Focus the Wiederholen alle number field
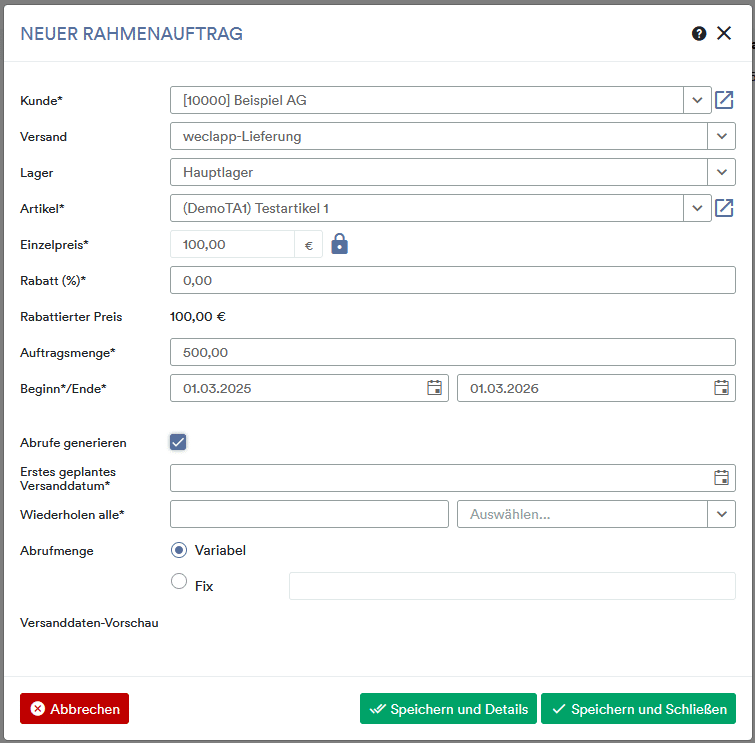The image size is (755, 743). coord(309,514)
